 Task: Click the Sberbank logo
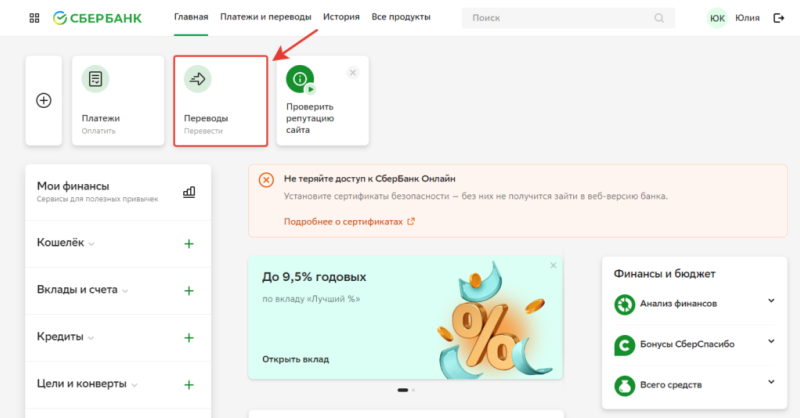click(97, 18)
